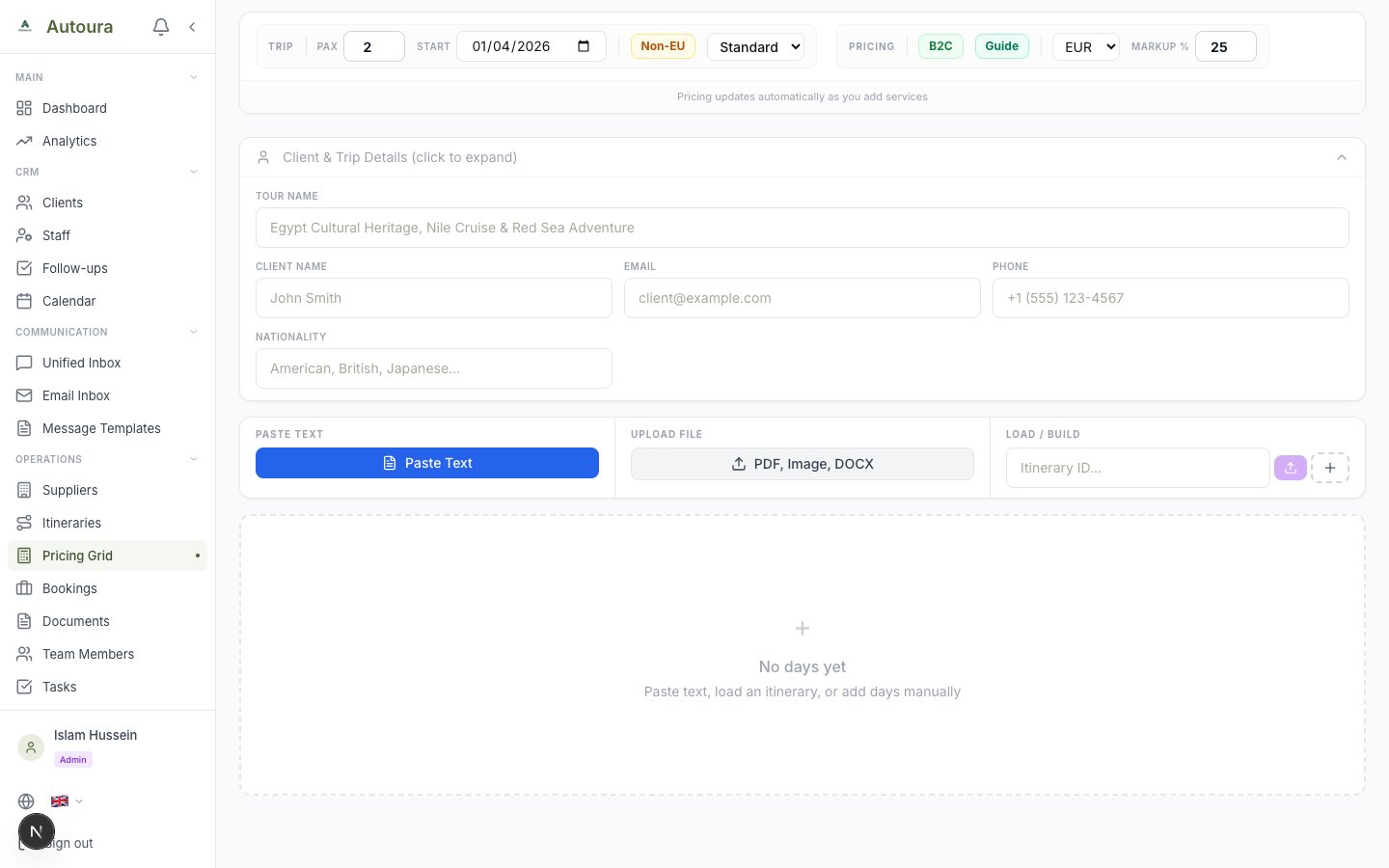Image resolution: width=1389 pixels, height=868 pixels.
Task: Open the Bookings menu item
Action: 107,588
